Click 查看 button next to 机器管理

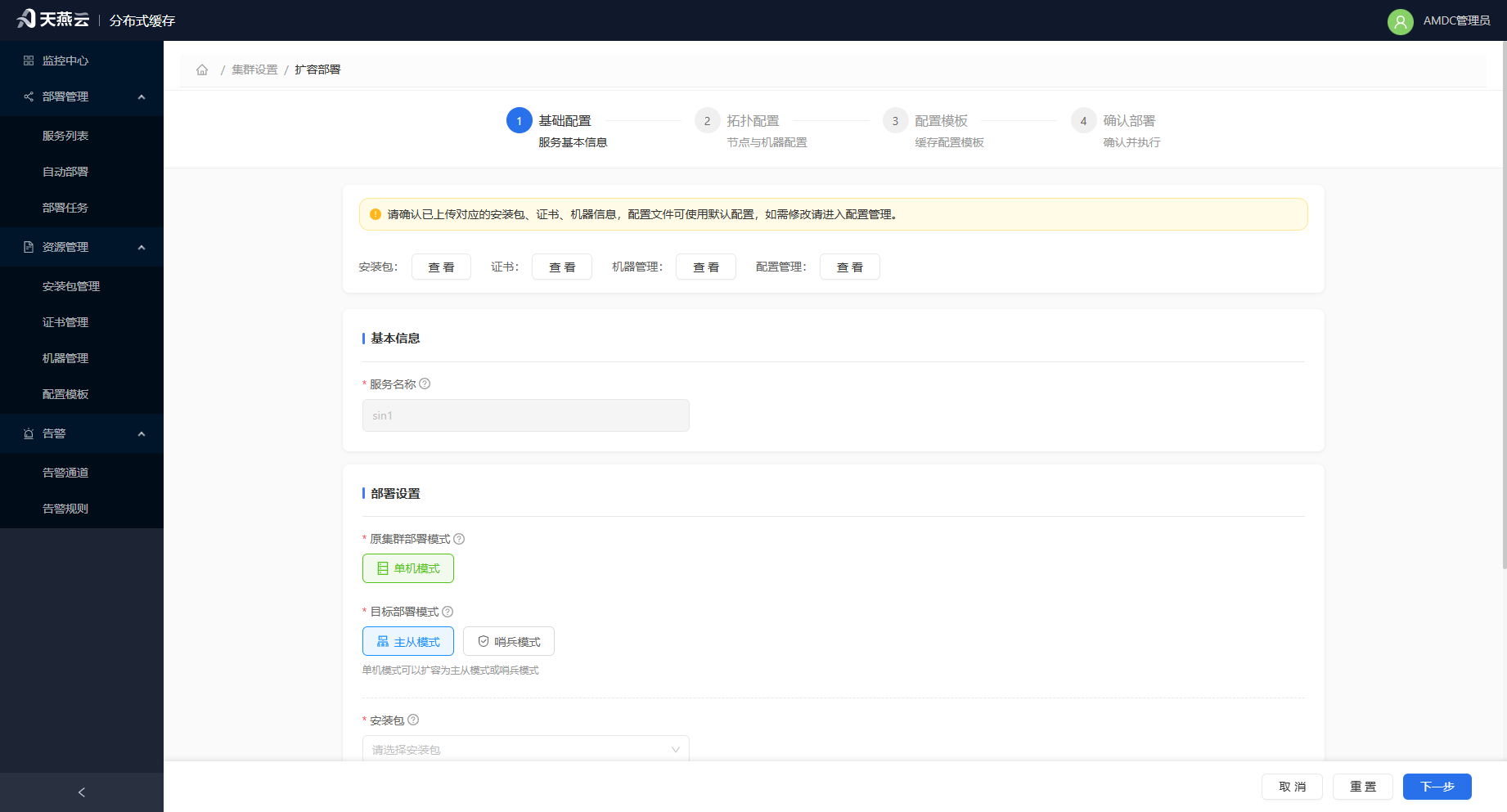[x=706, y=267]
